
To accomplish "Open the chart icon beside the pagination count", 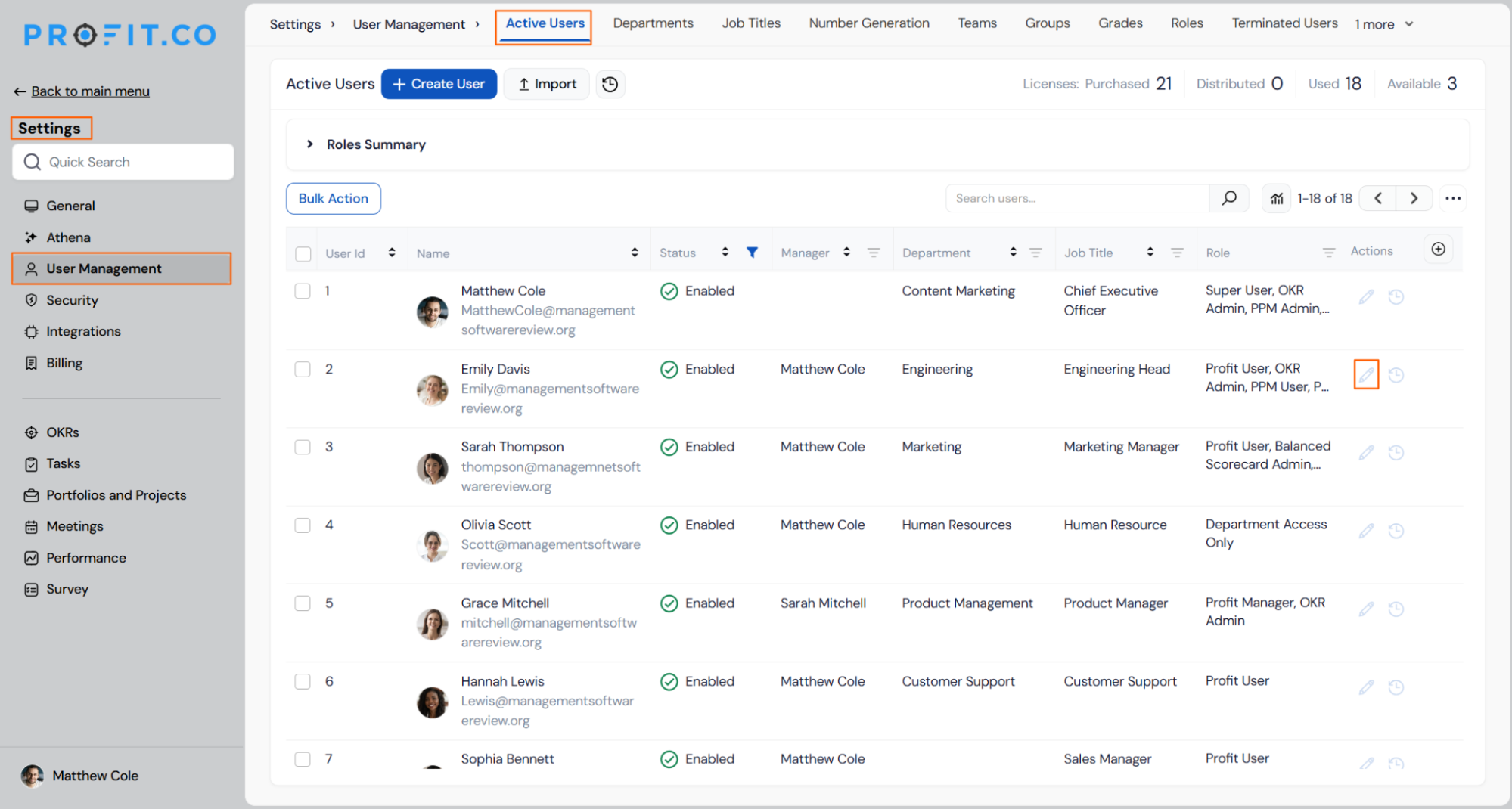I will (x=1276, y=199).
